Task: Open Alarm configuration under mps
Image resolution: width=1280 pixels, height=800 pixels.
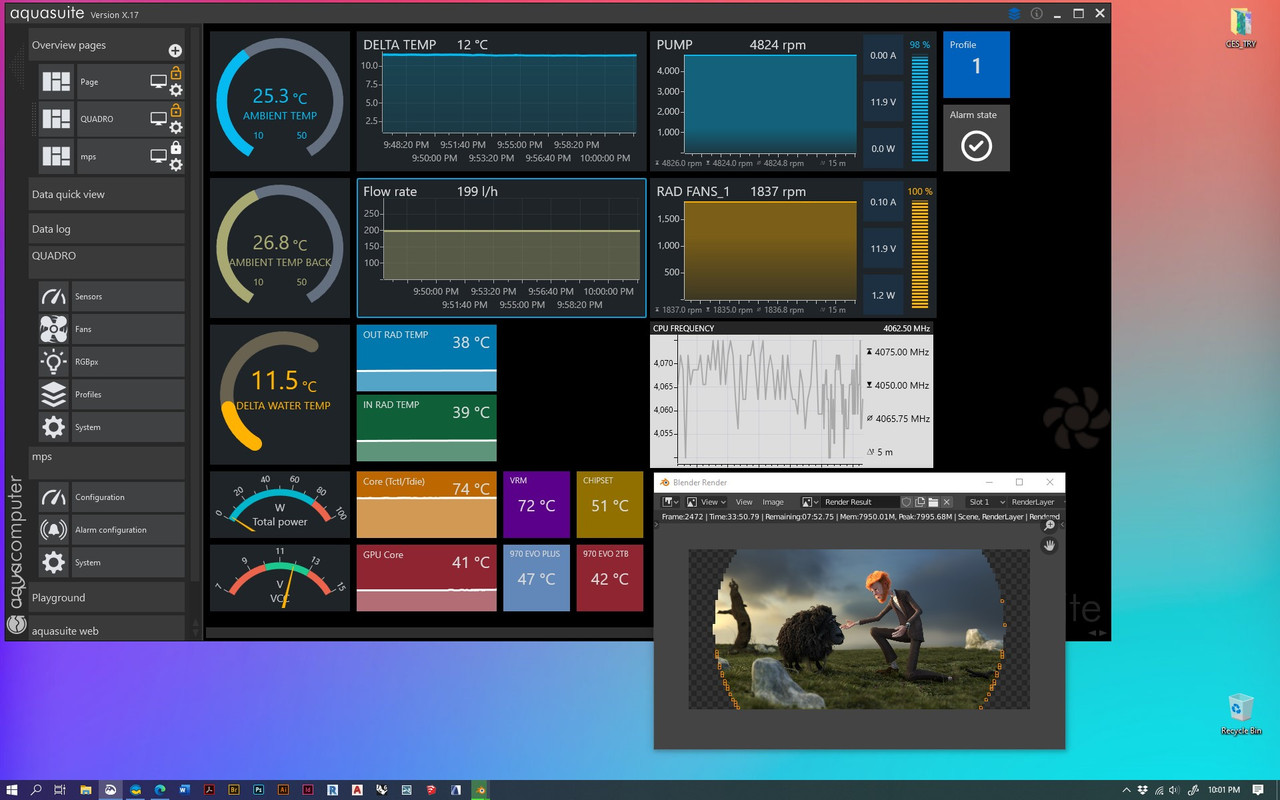Action: tap(111, 530)
